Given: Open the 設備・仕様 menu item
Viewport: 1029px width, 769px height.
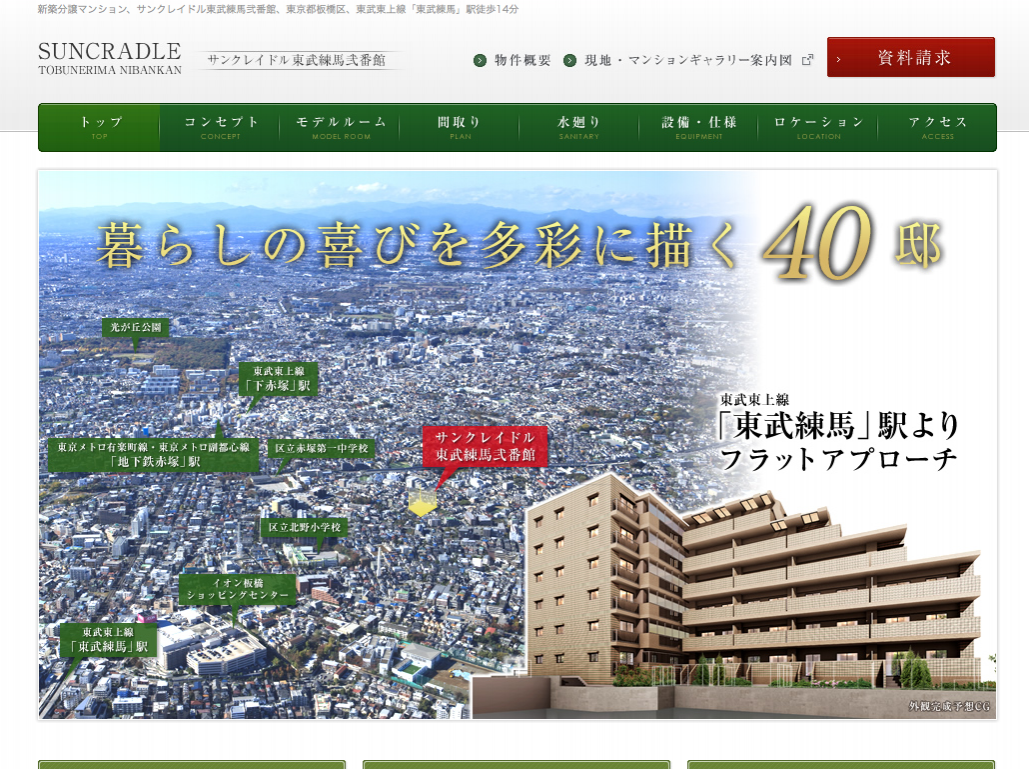Looking at the screenshot, I should [x=699, y=127].
